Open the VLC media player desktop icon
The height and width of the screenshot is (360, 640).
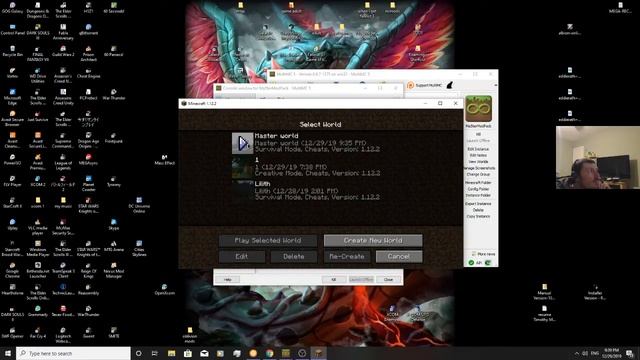click(38, 227)
